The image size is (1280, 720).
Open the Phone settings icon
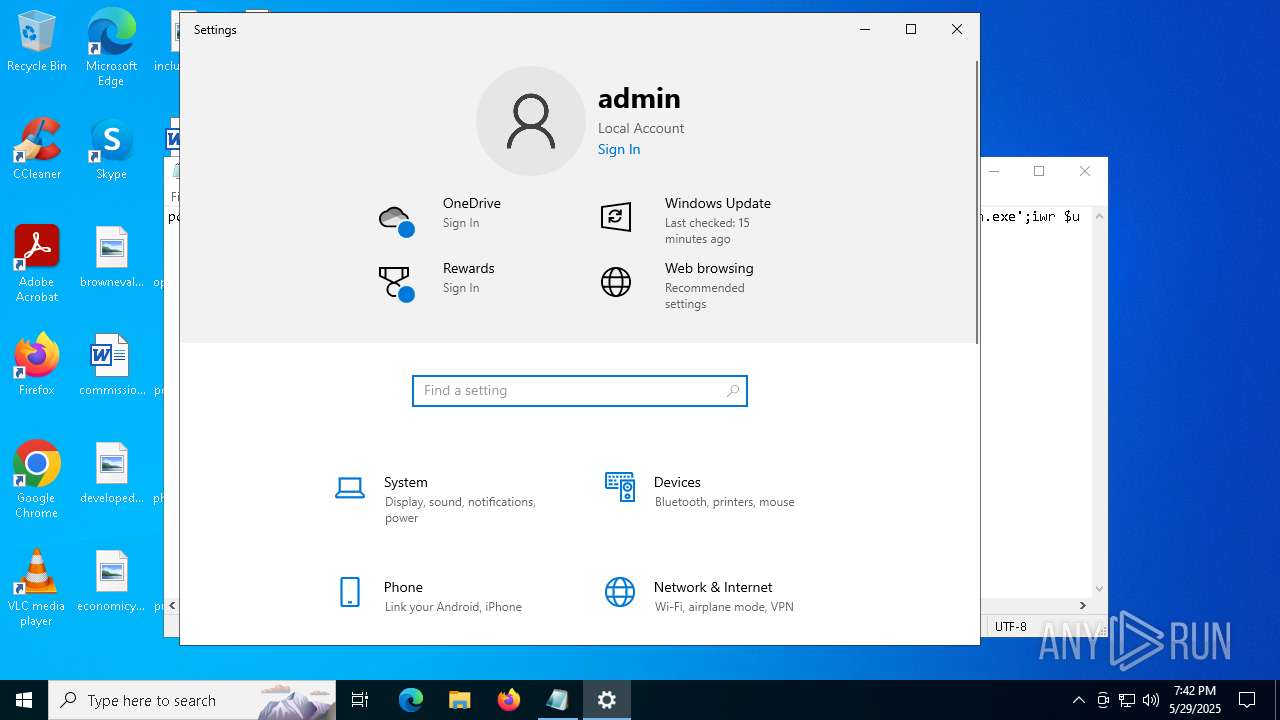(350, 592)
